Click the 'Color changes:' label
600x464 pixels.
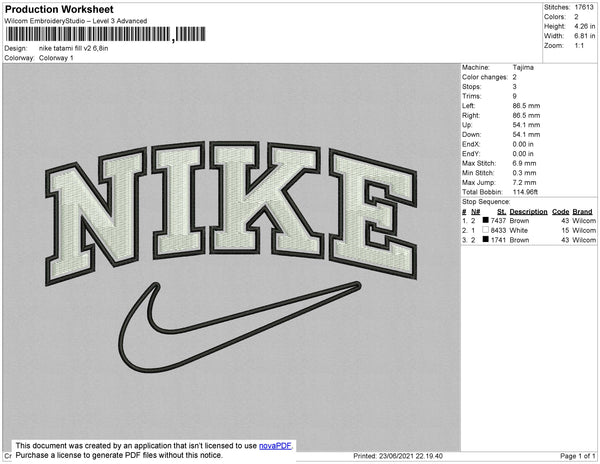tap(485, 77)
